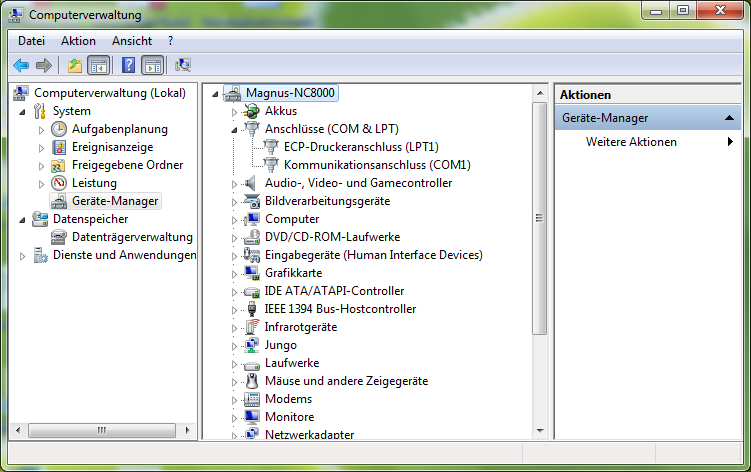Click the Monitore screen icon

click(252, 417)
